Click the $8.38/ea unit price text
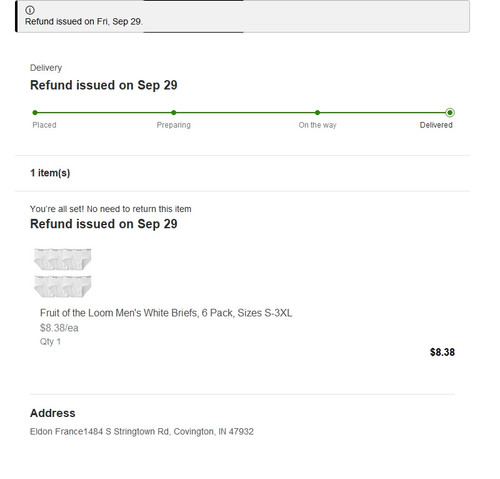 tap(59, 328)
